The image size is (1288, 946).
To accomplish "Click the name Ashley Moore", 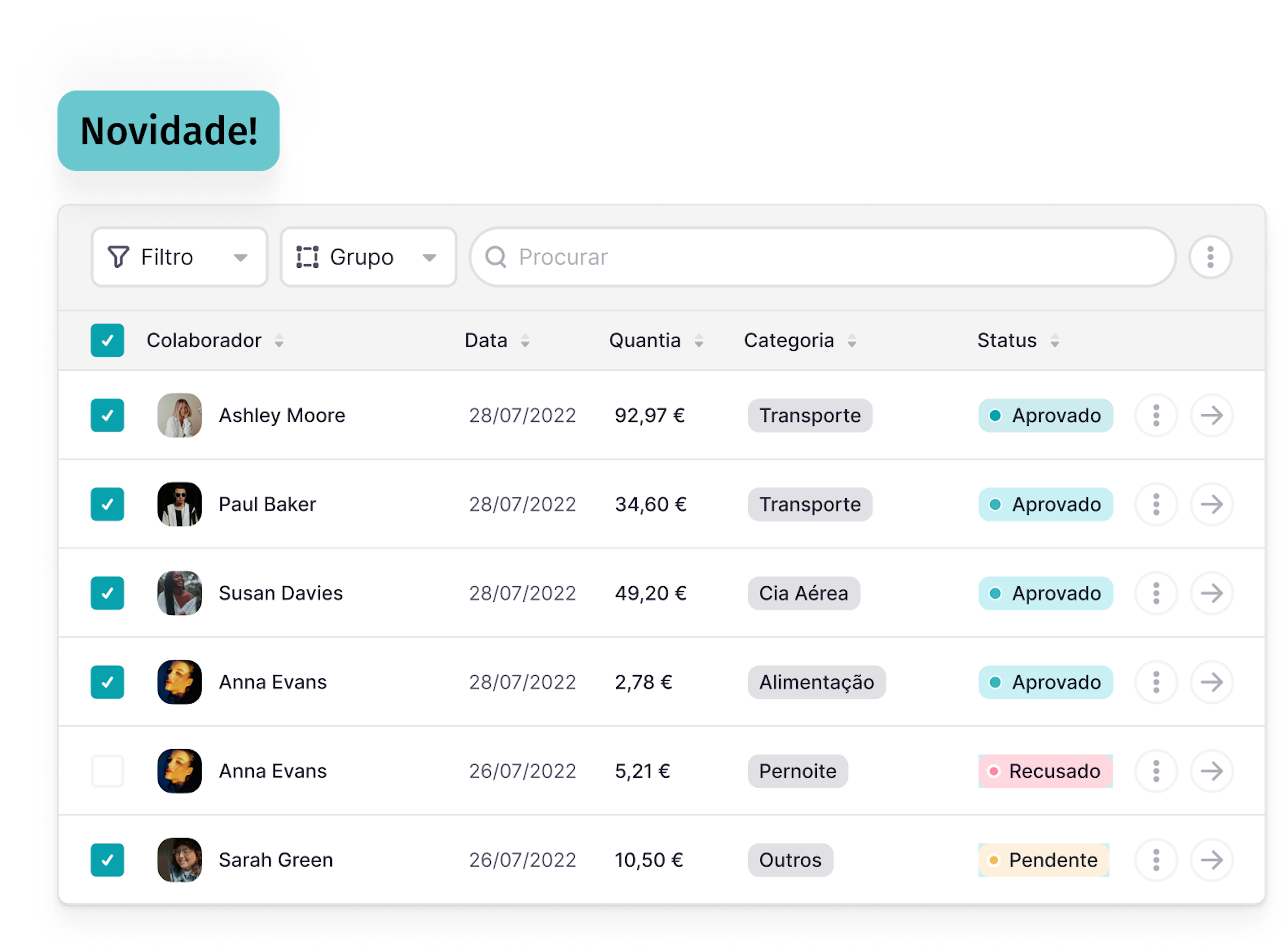I will 282,415.
